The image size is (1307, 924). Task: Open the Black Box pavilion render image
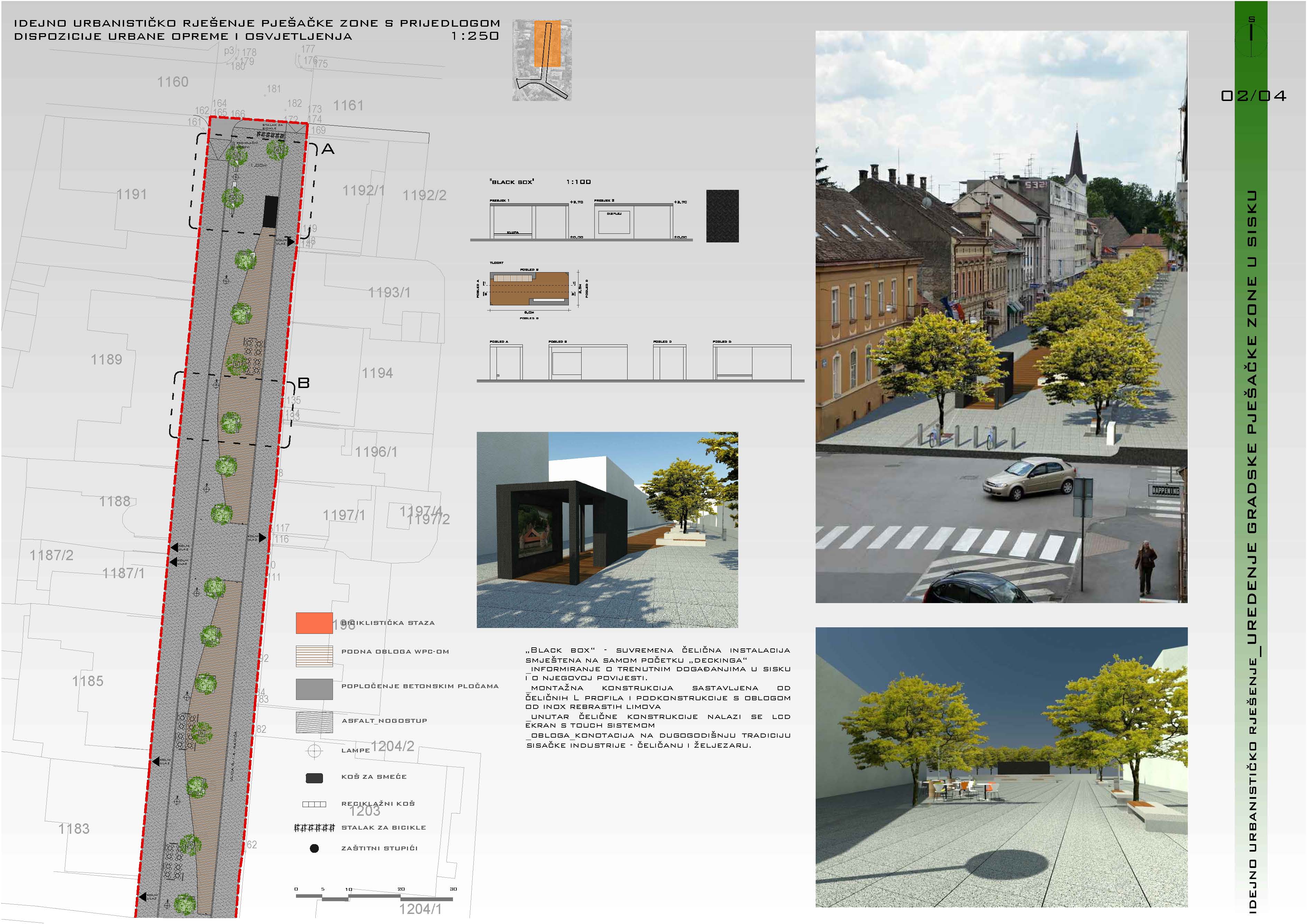coord(607,529)
